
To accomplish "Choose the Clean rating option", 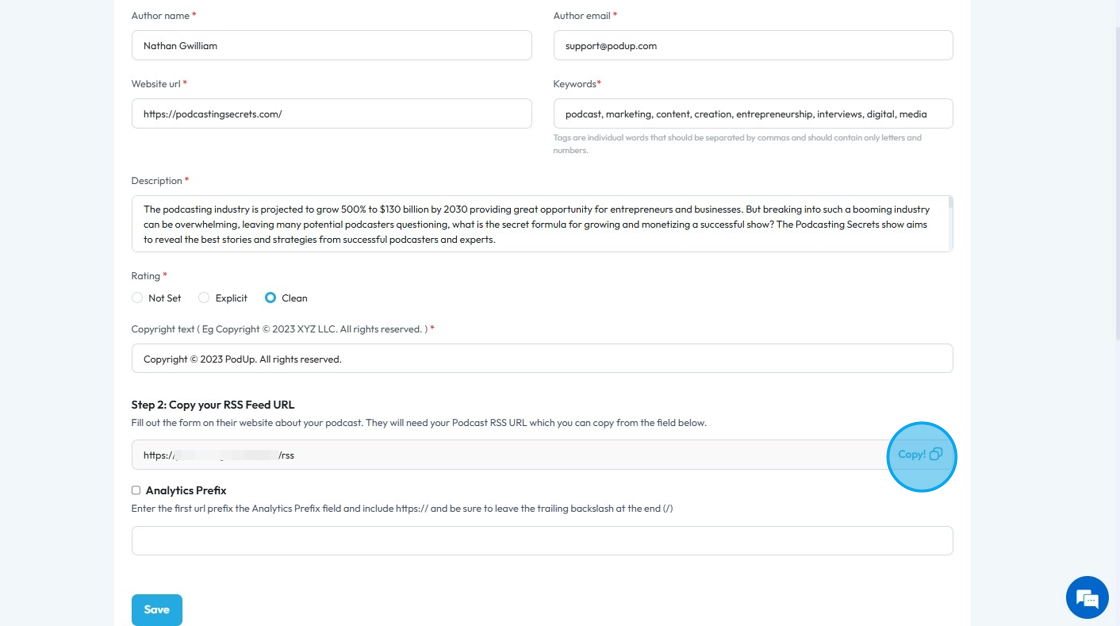I will pos(270,298).
